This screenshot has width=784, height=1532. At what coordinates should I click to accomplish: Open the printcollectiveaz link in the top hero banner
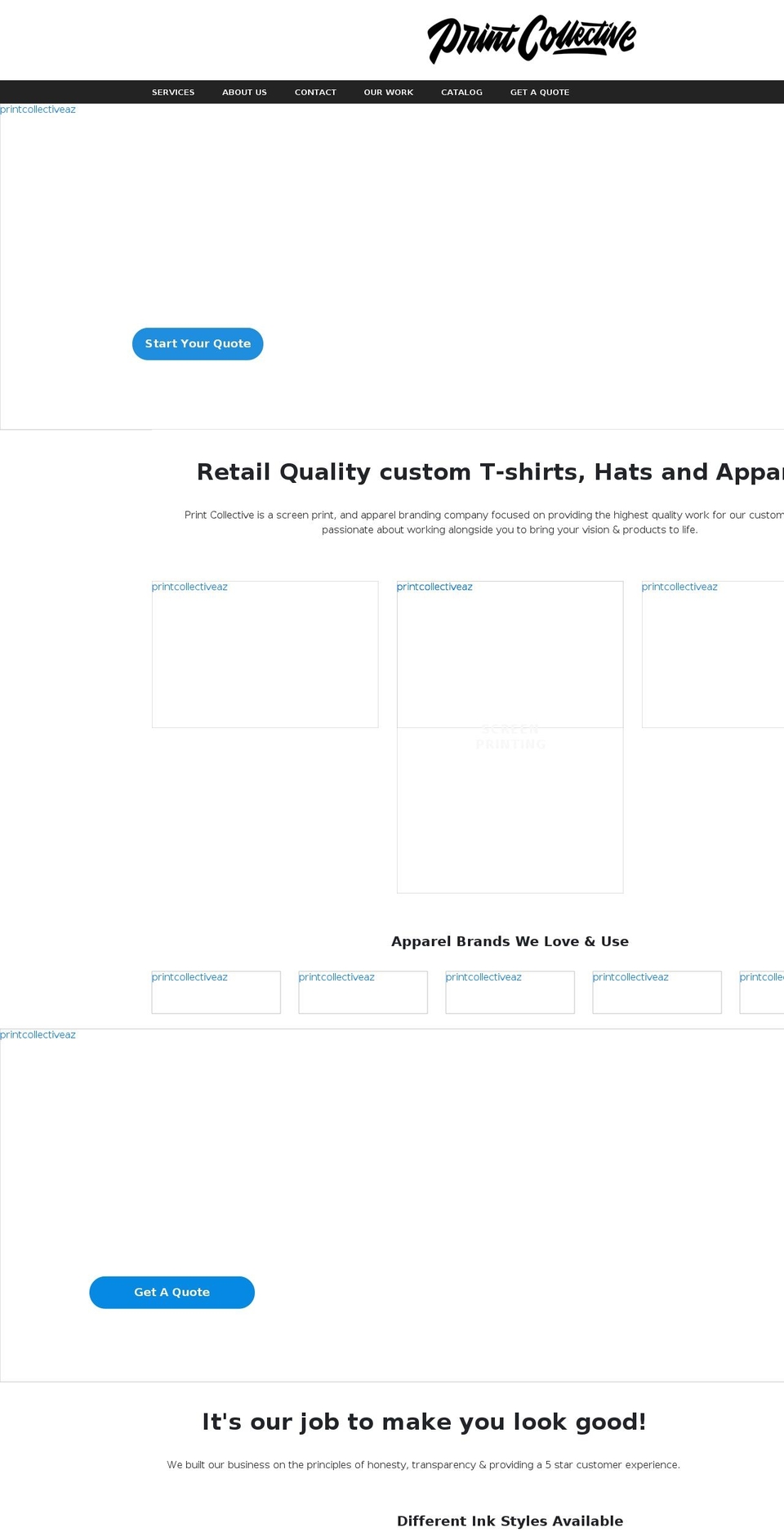tap(38, 109)
